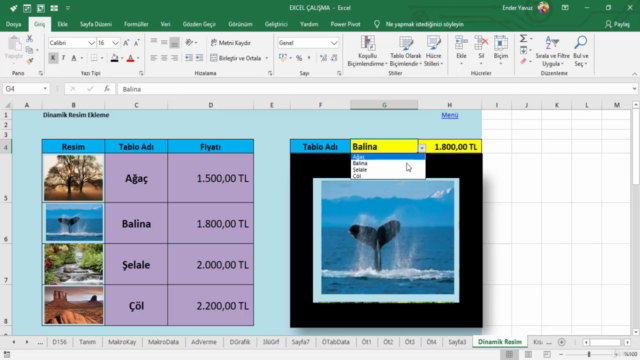This screenshot has width=640, height=360.
Task: Open the Genel number format dropdown
Action: tap(334, 43)
